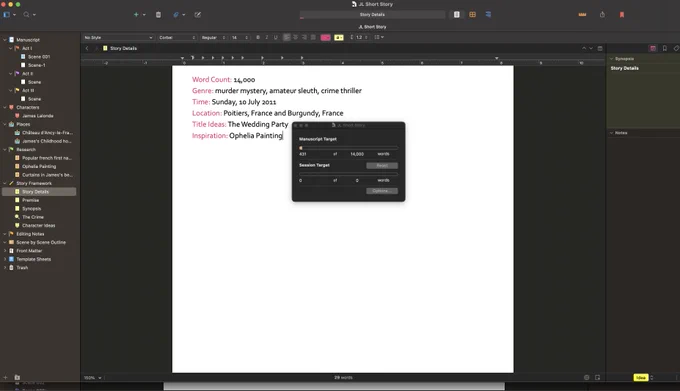Screen dimensions: 680x391
Task: Open the Idea label selector in footer
Action: click(x=643, y=378)
